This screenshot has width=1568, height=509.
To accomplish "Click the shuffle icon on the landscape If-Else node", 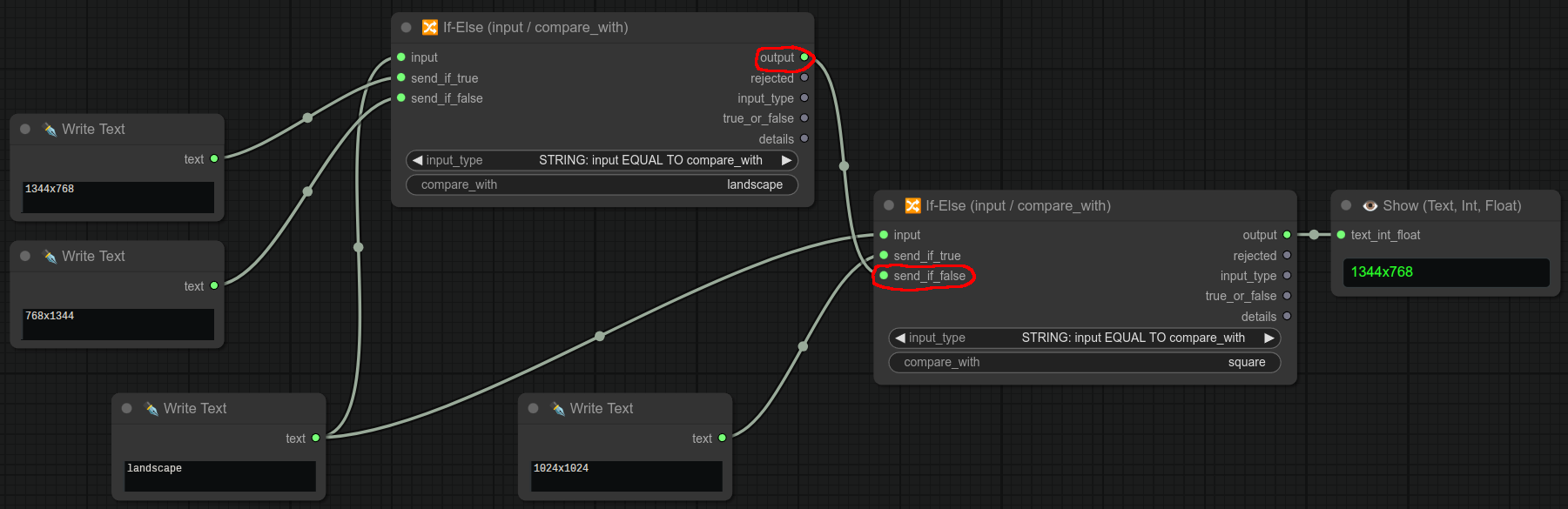I will tap(429, 28).
